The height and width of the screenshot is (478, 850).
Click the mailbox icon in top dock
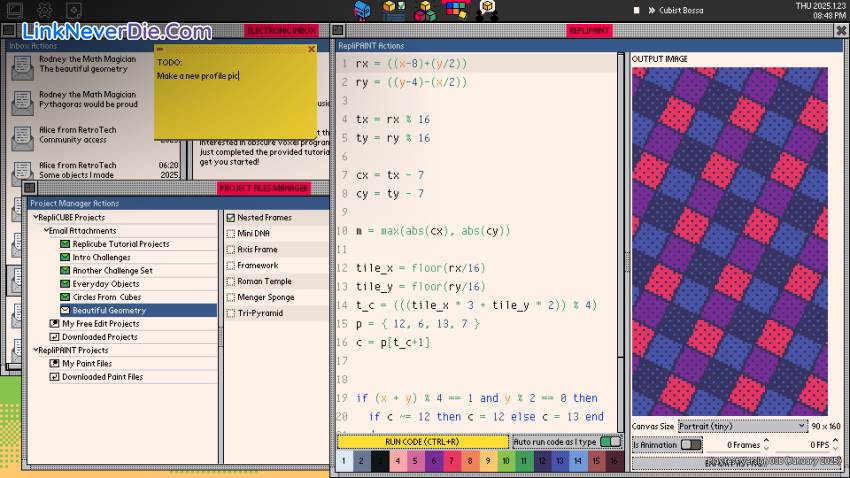click(363, 10)
